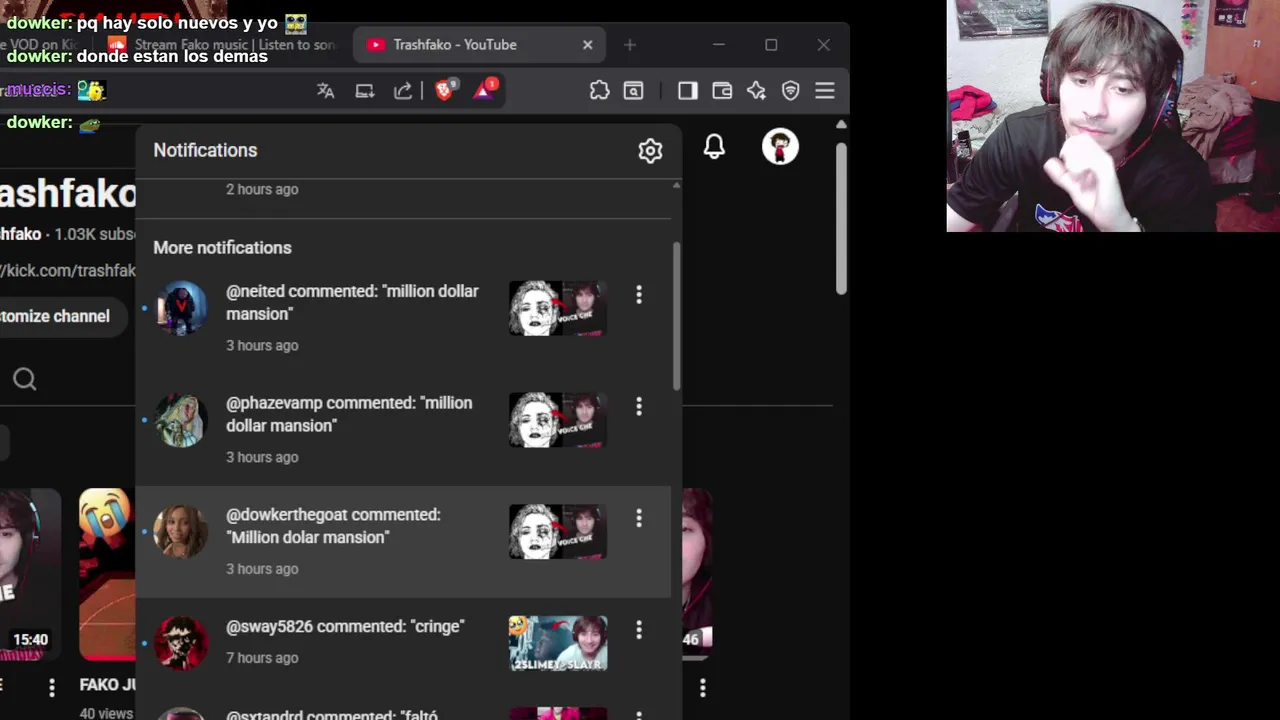This screenshot has height=720, width=1280.
Task: Click the share page icon in address bar
Action: (403, 91)
